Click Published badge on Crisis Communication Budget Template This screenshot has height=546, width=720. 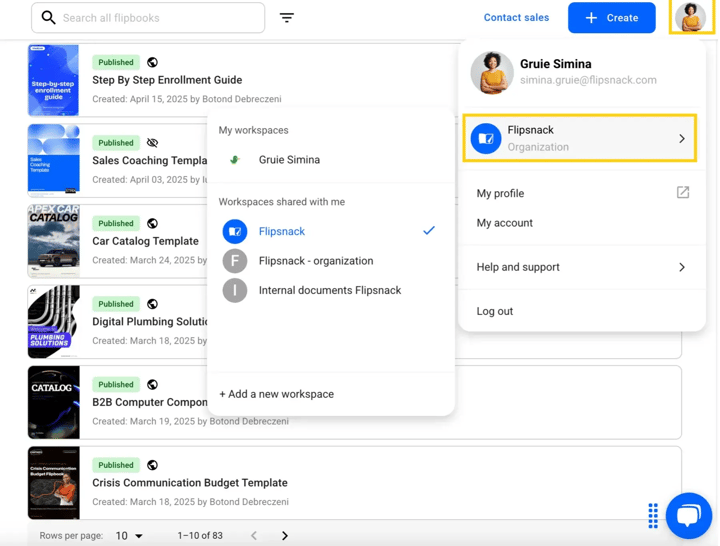(116, 465)
